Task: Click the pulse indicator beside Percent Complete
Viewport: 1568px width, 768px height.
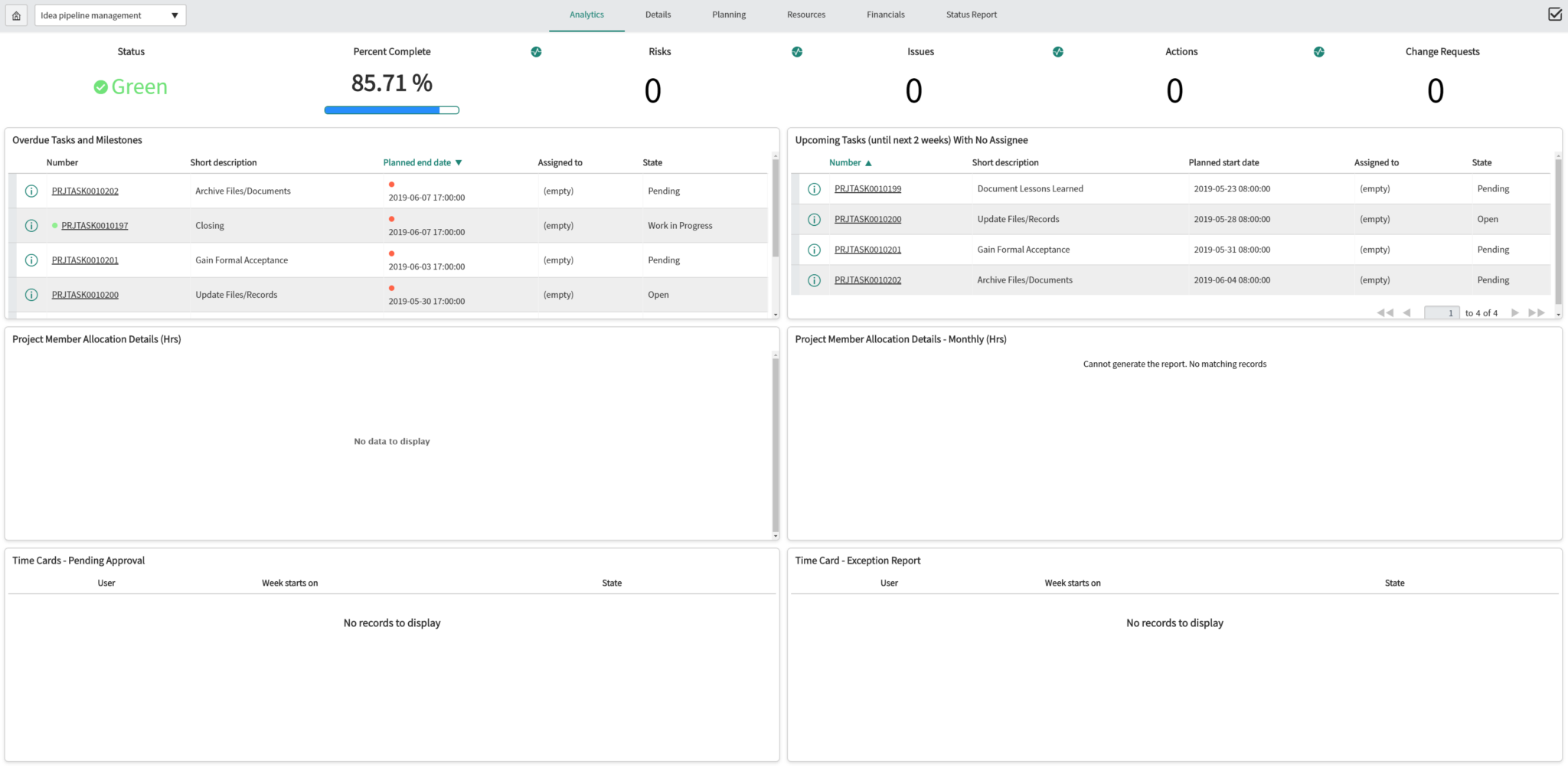Action: (537, 51)
